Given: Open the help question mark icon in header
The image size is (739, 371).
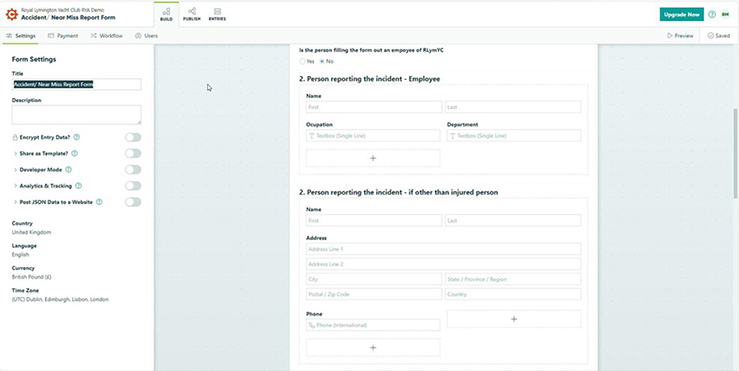Looking at the screenshot, I should point(712,15).
